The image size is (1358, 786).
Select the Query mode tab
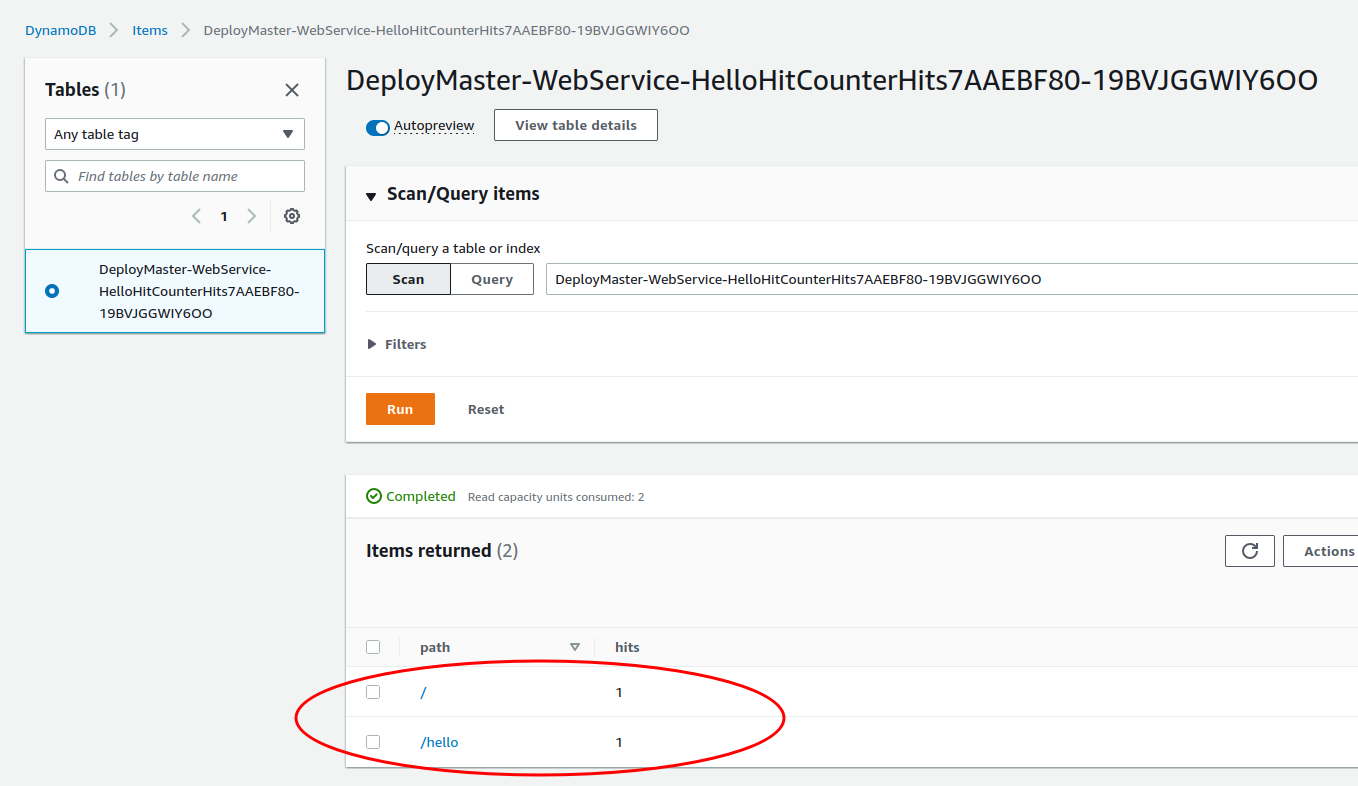[492, 279]
